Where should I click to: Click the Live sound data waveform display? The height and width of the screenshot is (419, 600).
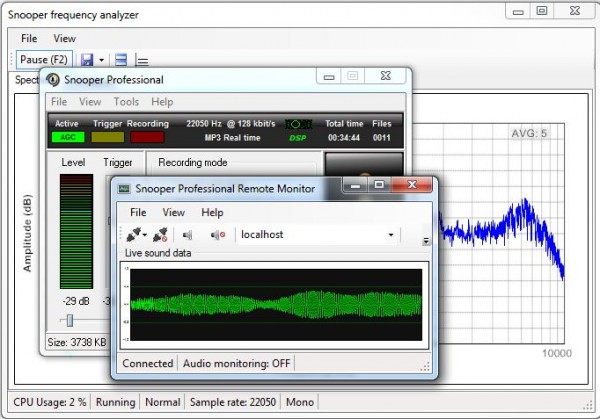[x=276, y=305]
